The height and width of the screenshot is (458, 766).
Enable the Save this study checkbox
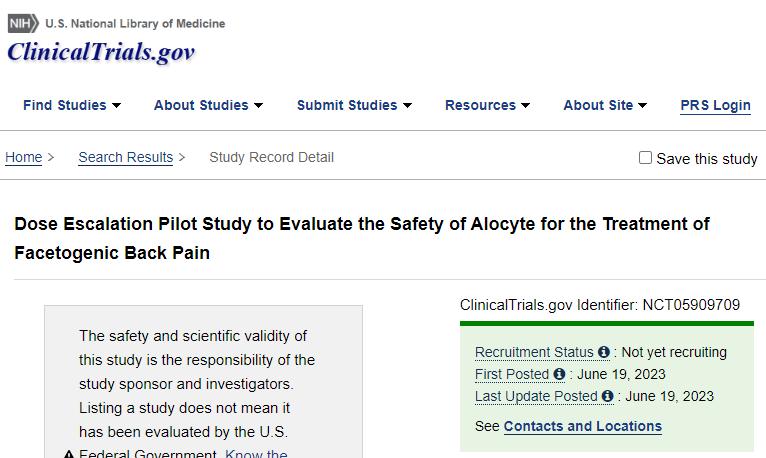[645, 158]
